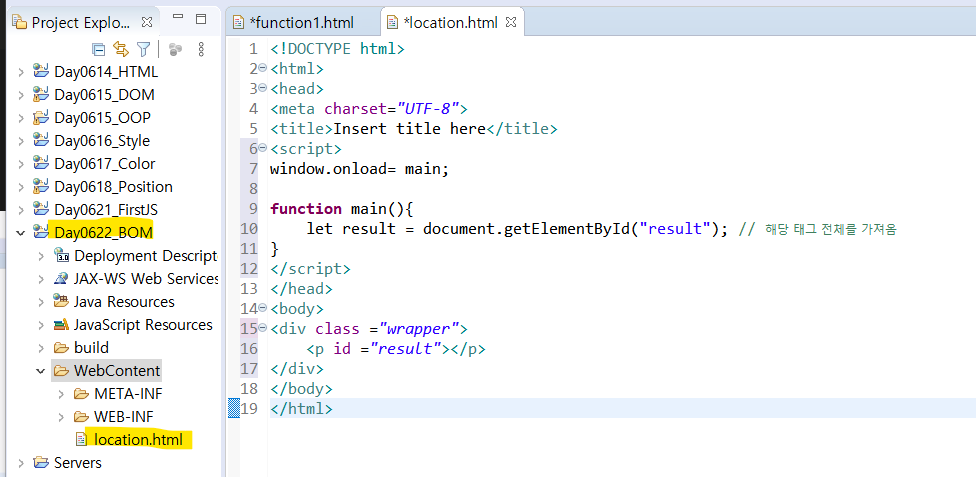Close the Project Explorer tab
This screenshot has width=976, height=477.
[x=146, y=22]
